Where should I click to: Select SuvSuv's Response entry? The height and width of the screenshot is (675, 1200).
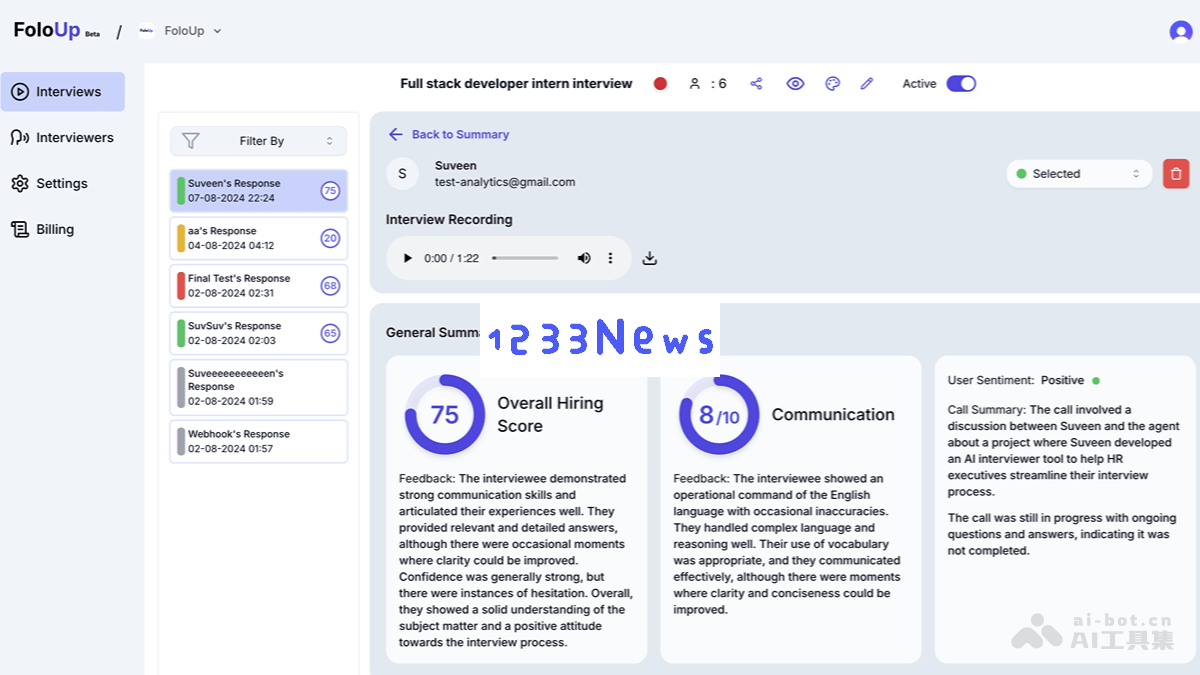click(259, 333)
